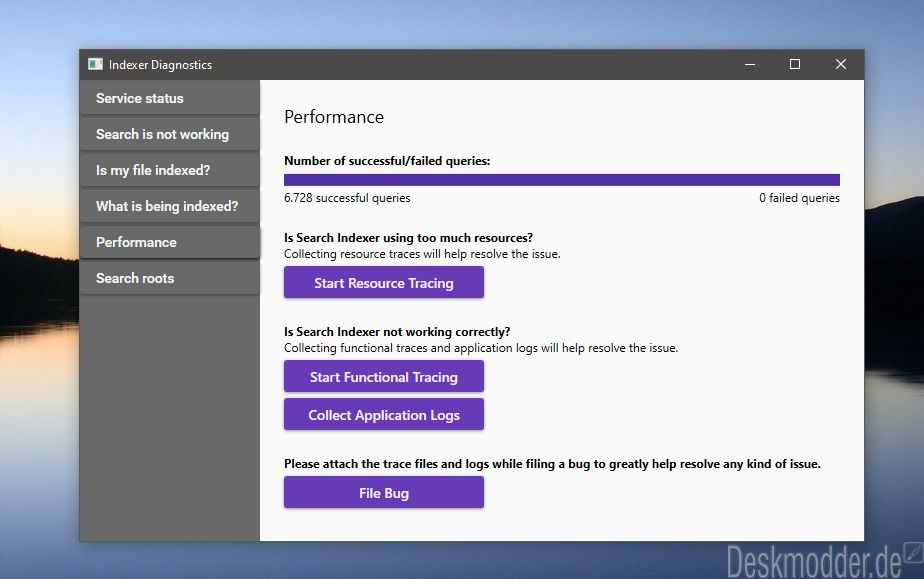
Task: Click the '0 failed queries' text
Action: tap(799, 198)
